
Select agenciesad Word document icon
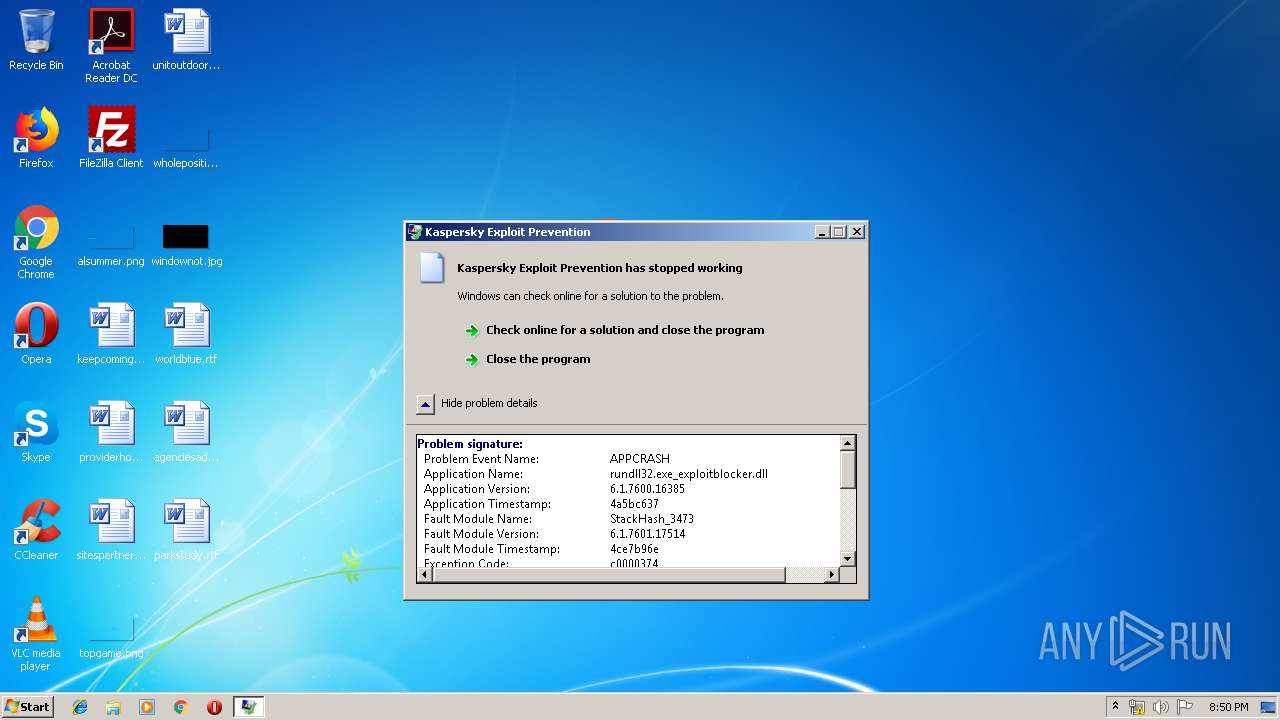(x=186, y=432)
